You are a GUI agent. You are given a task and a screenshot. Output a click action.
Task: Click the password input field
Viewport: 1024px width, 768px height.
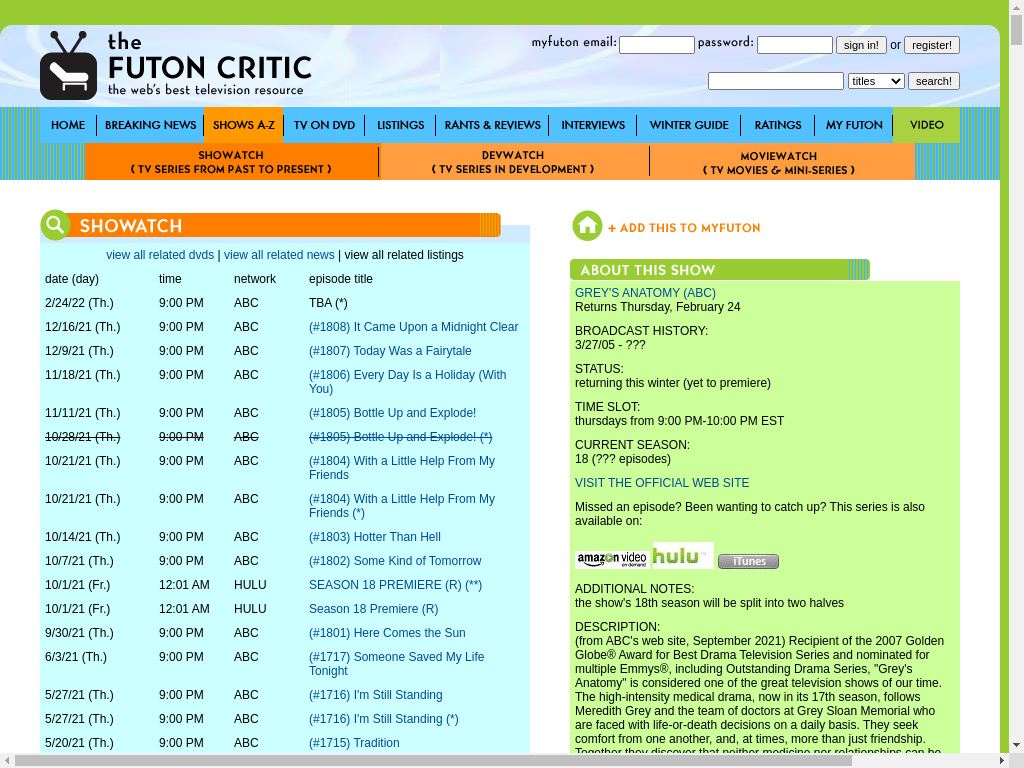(794, 45)
